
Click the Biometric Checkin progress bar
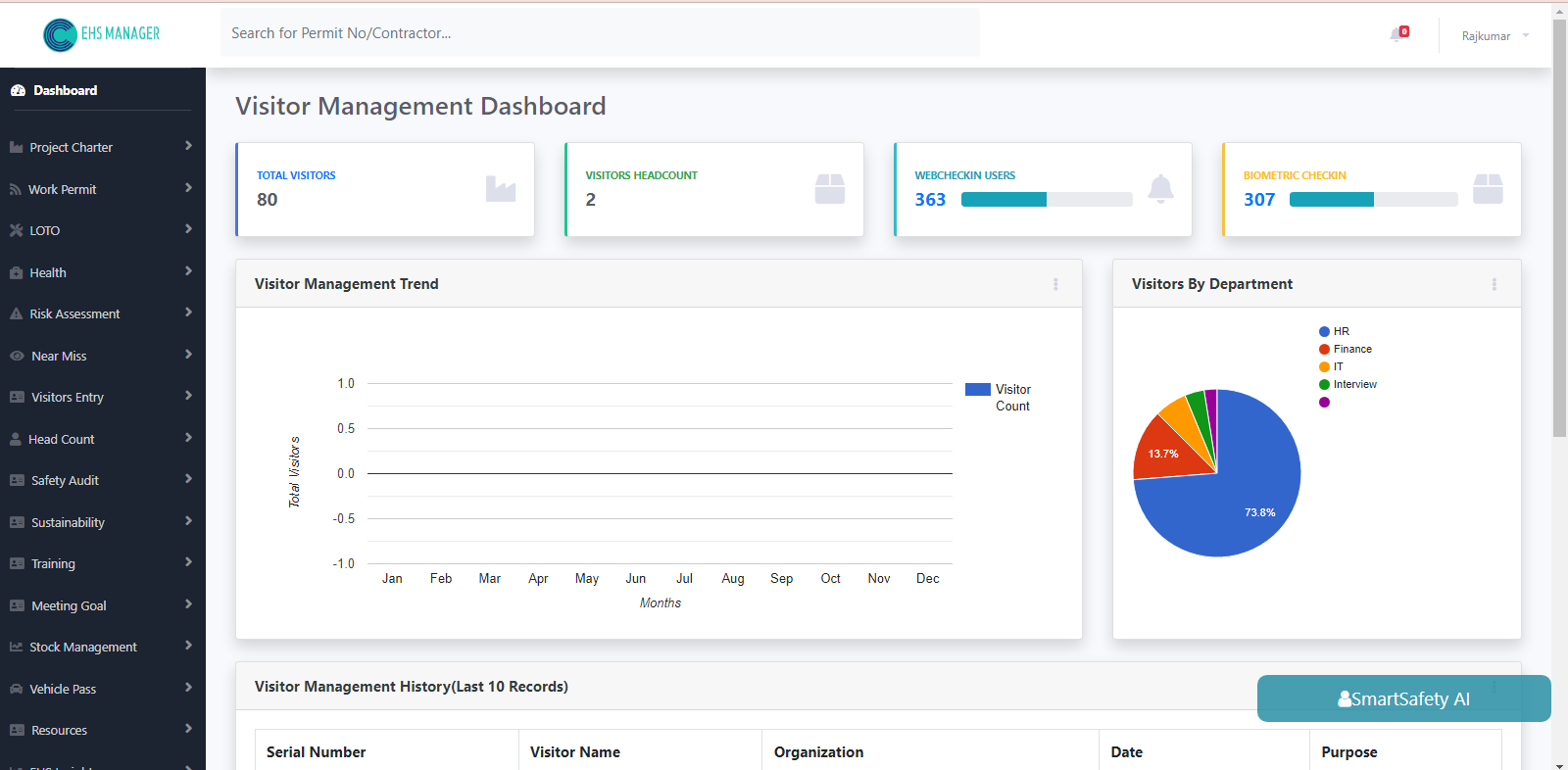click(1374, 200)
